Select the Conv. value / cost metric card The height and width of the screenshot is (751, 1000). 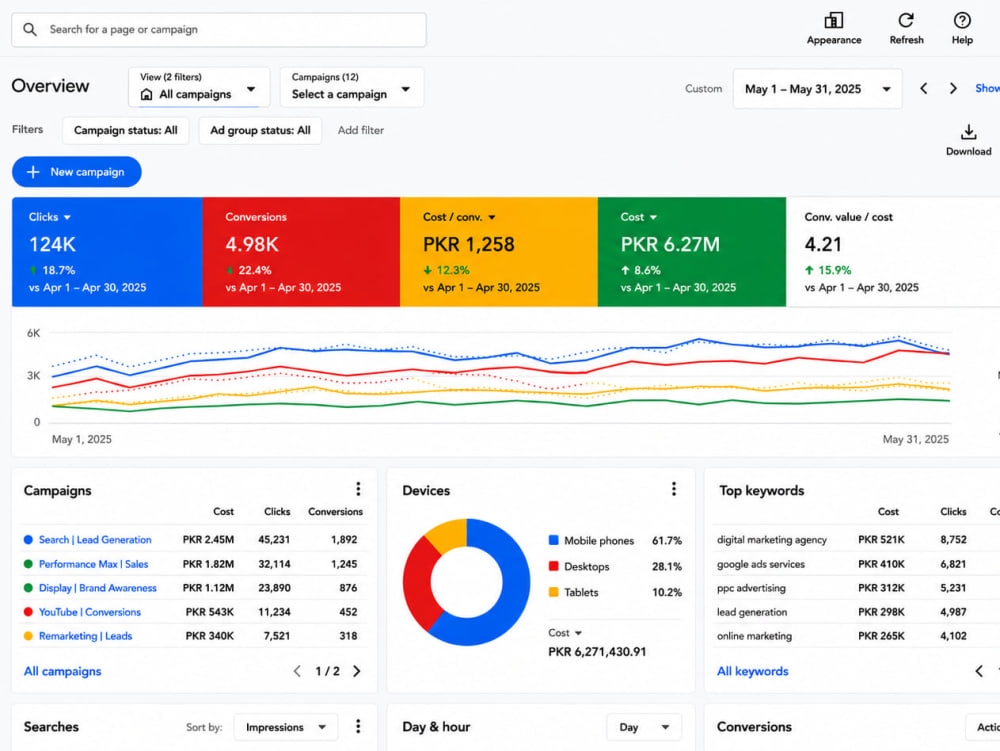(x=893, y=252)
